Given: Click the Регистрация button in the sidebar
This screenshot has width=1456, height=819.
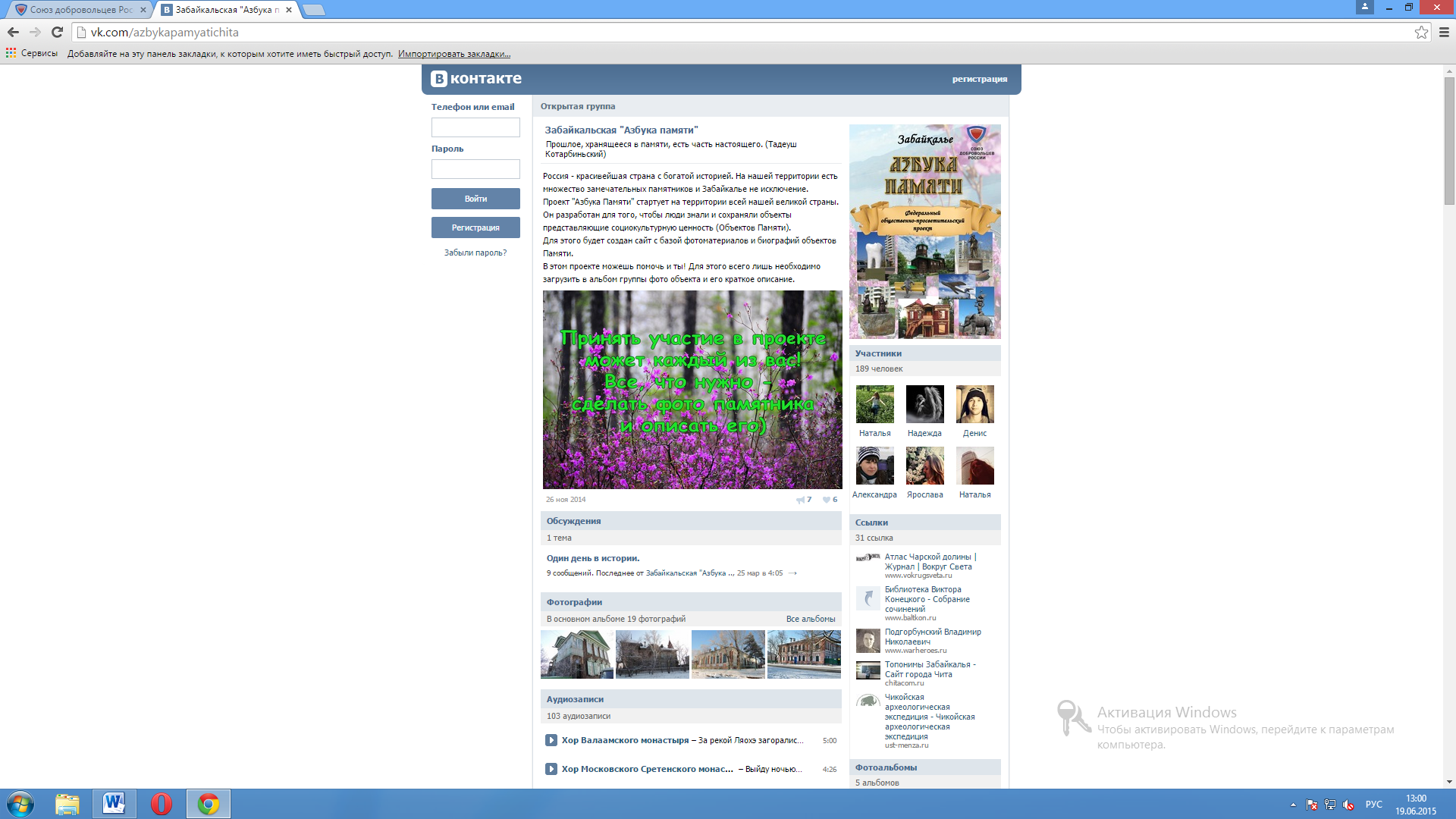Looking at the screenshot, I should click(475, 227).
